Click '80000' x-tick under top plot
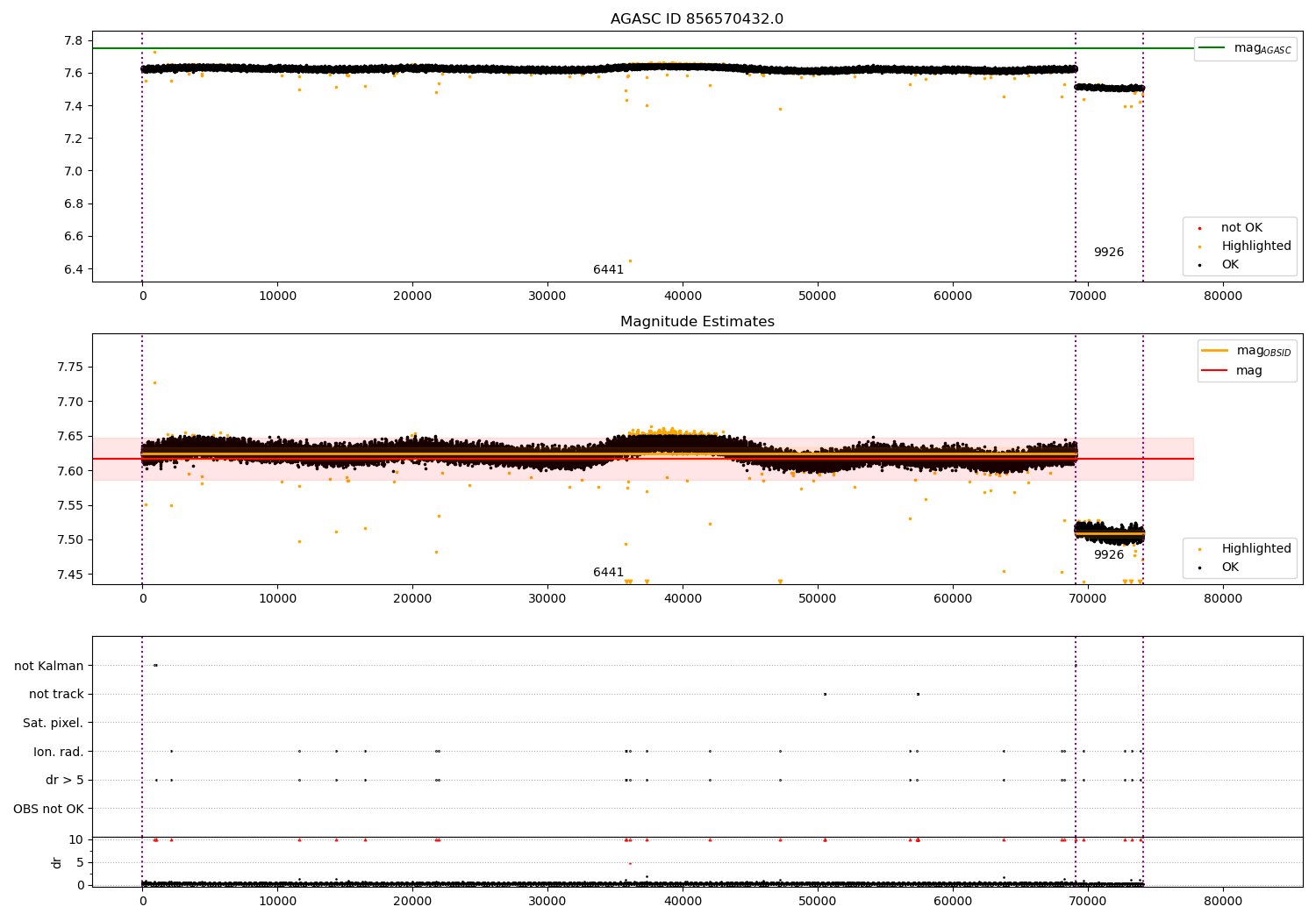Image resolution: width=1316 pixels, height=921 pixels. (x=1223, y=296)
